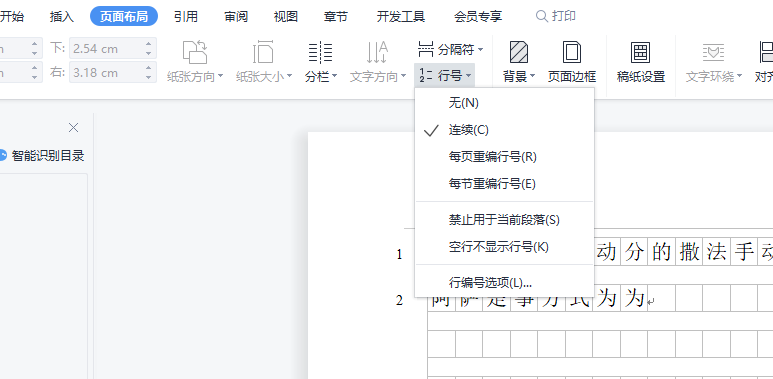This screenshot has height=379, width=773.
Task: Open the 章节 tab
Action: pyautogui.click(x=336, y=16)
